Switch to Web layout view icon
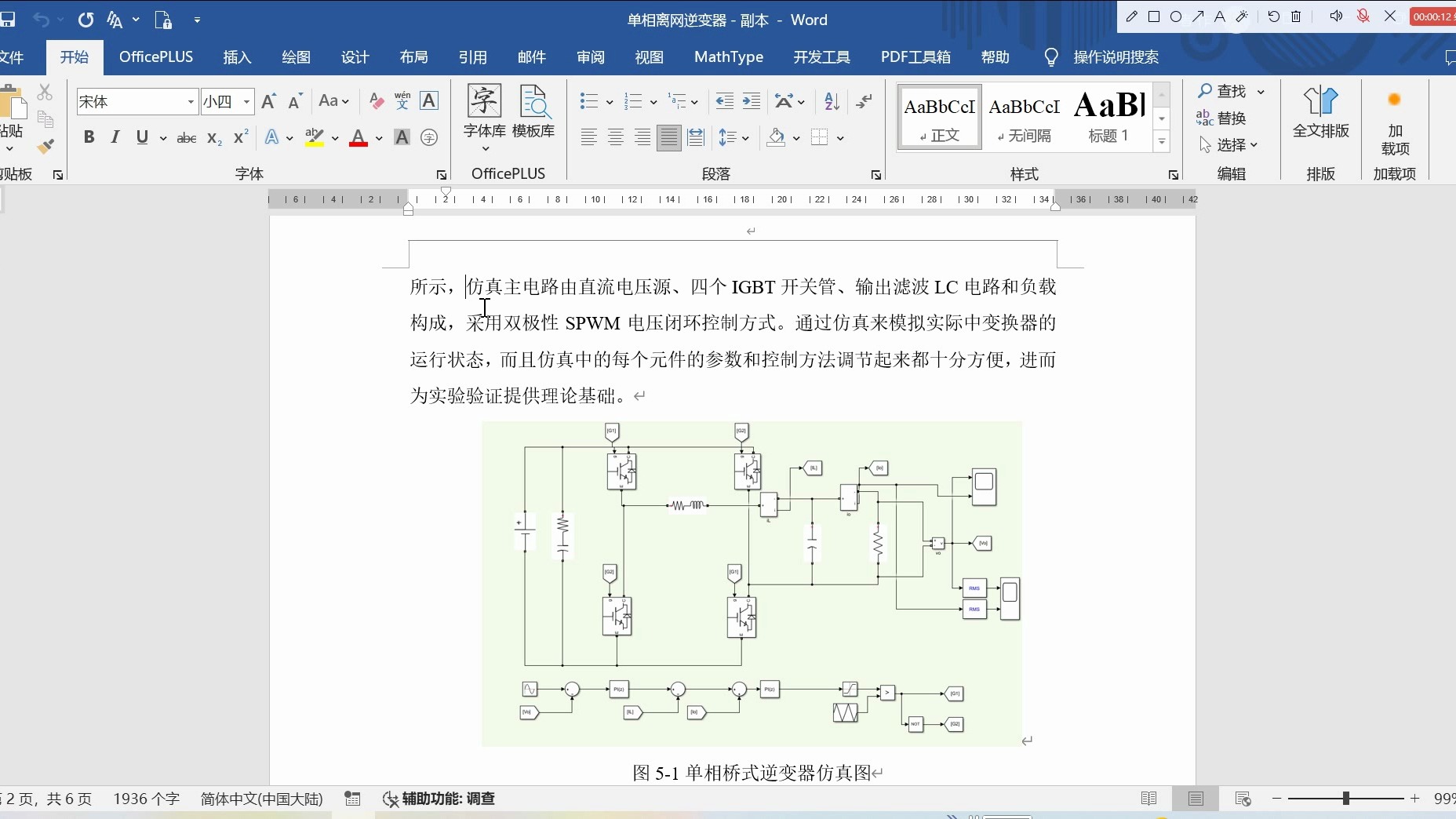 [1242, 799]
